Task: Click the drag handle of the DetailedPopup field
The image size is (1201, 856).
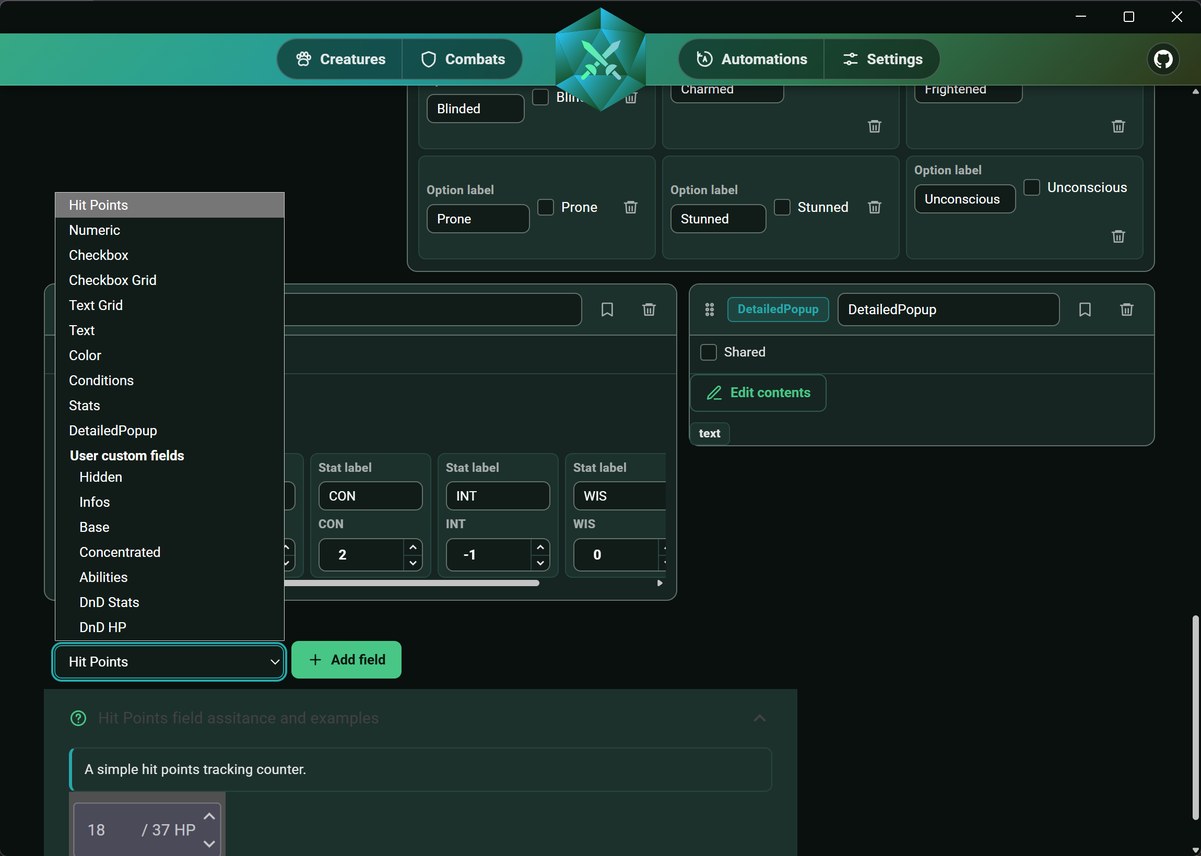Action: (x=710, y=310)
